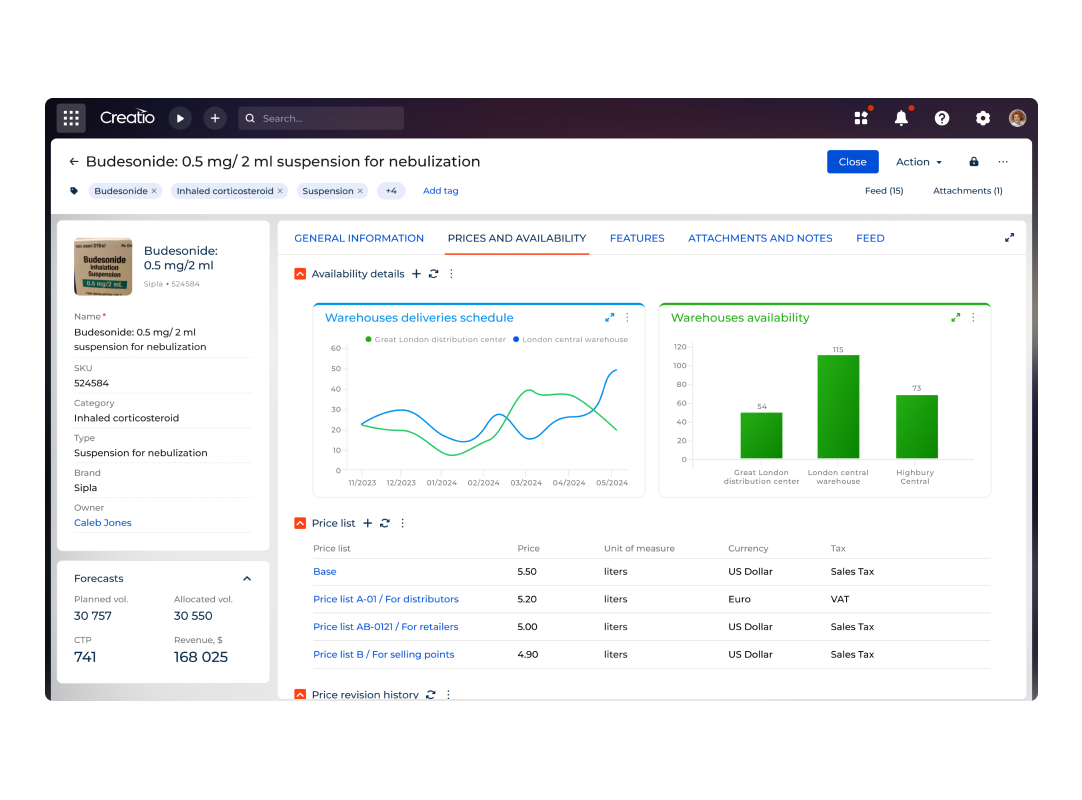Click the blue Close button

(852, 162)
